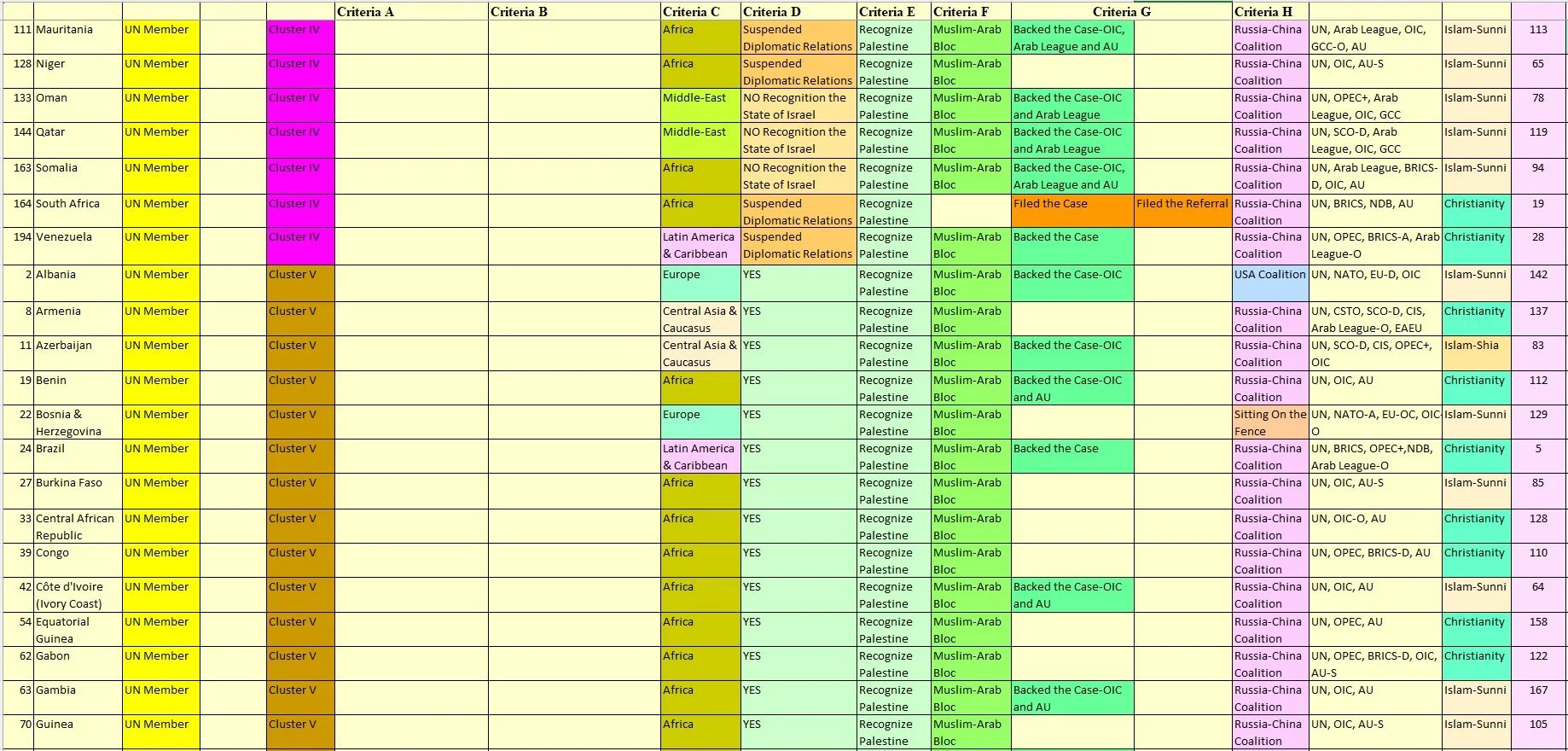Click the Côte d'Ivoire (Ivory Coast) cell

[x=78, y=596]
